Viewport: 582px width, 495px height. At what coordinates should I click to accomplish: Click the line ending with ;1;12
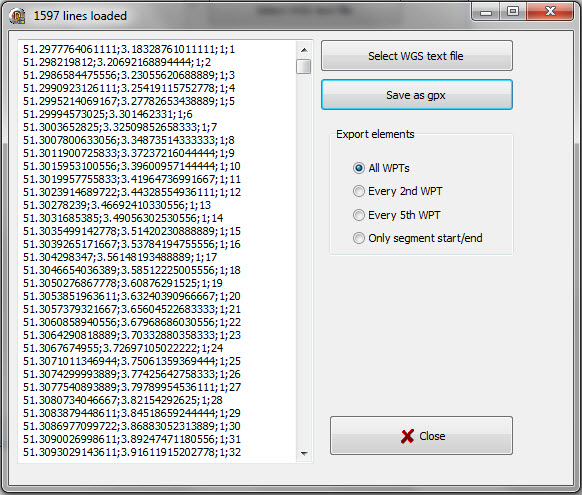pos(132,192)
